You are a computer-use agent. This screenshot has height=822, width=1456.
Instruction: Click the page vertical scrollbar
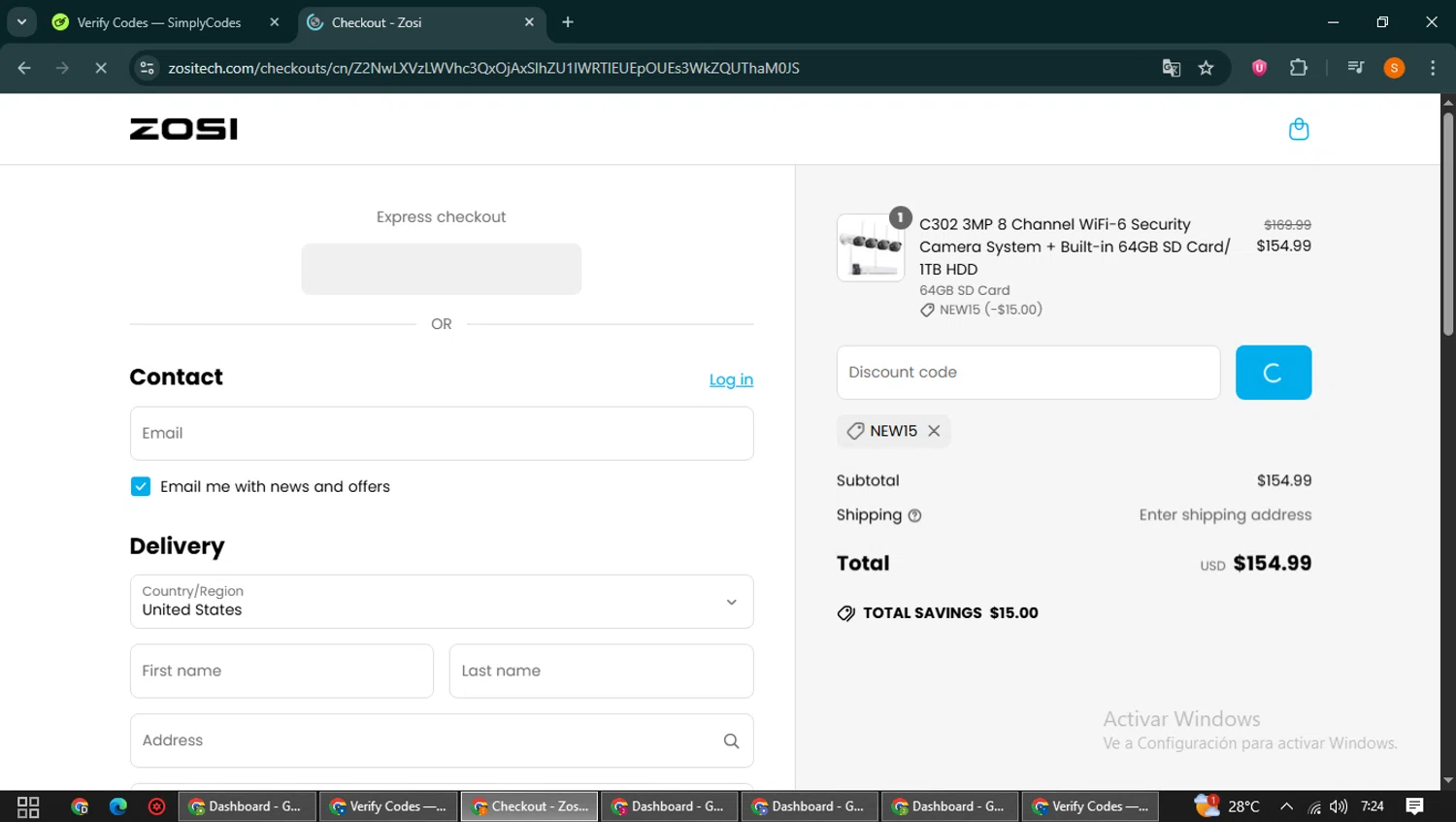[x=1448, y=223]
